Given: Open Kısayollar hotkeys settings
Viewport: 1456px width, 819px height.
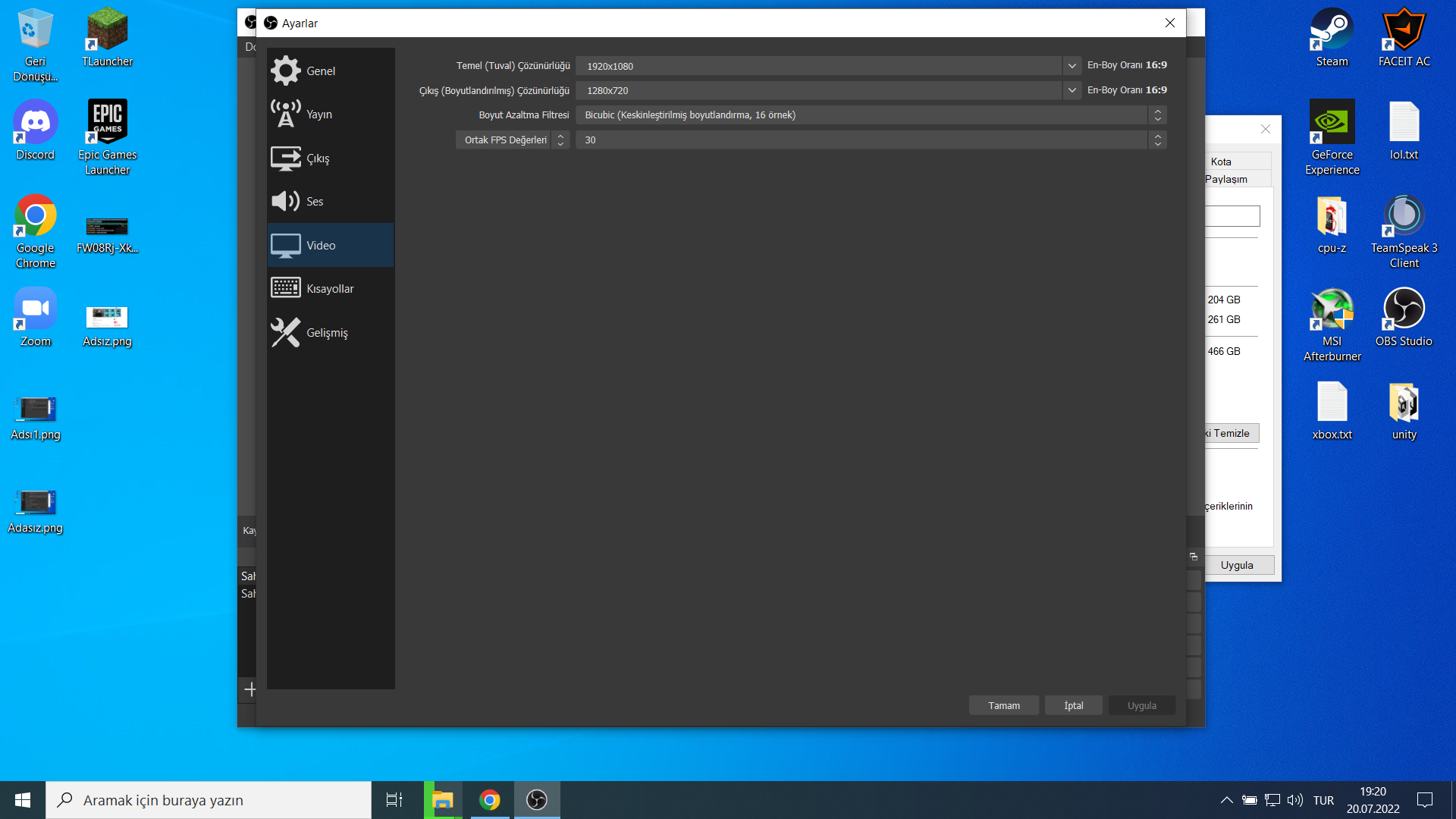Looking at the screenshot, I should 329,289.
